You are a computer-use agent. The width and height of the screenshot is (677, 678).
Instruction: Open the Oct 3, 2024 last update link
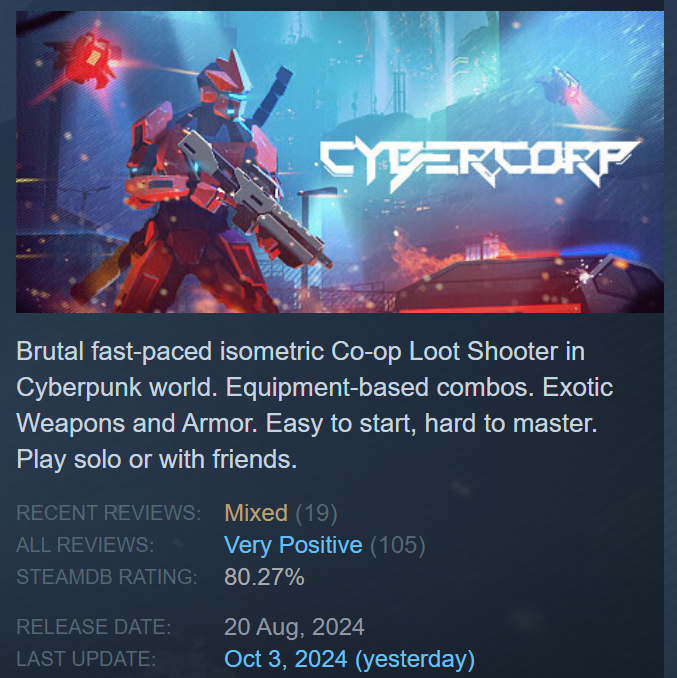349,659
